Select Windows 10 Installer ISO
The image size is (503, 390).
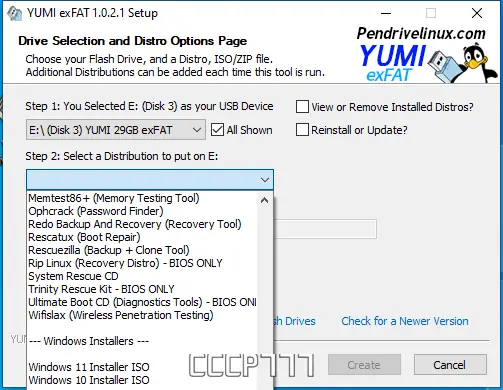click(x=142, y=380)
